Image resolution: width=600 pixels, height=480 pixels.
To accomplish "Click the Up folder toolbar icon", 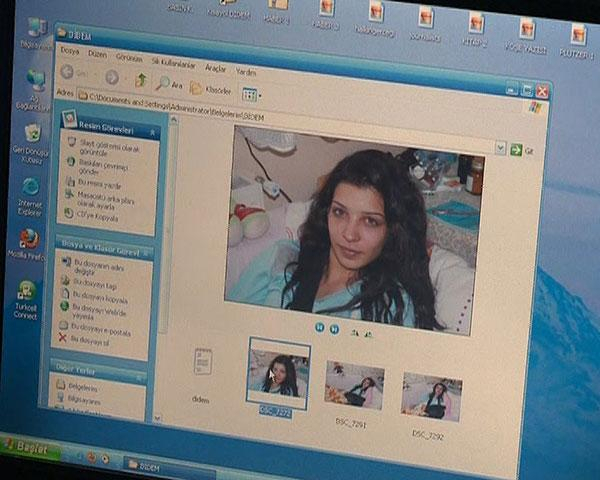I will (141, 80).
